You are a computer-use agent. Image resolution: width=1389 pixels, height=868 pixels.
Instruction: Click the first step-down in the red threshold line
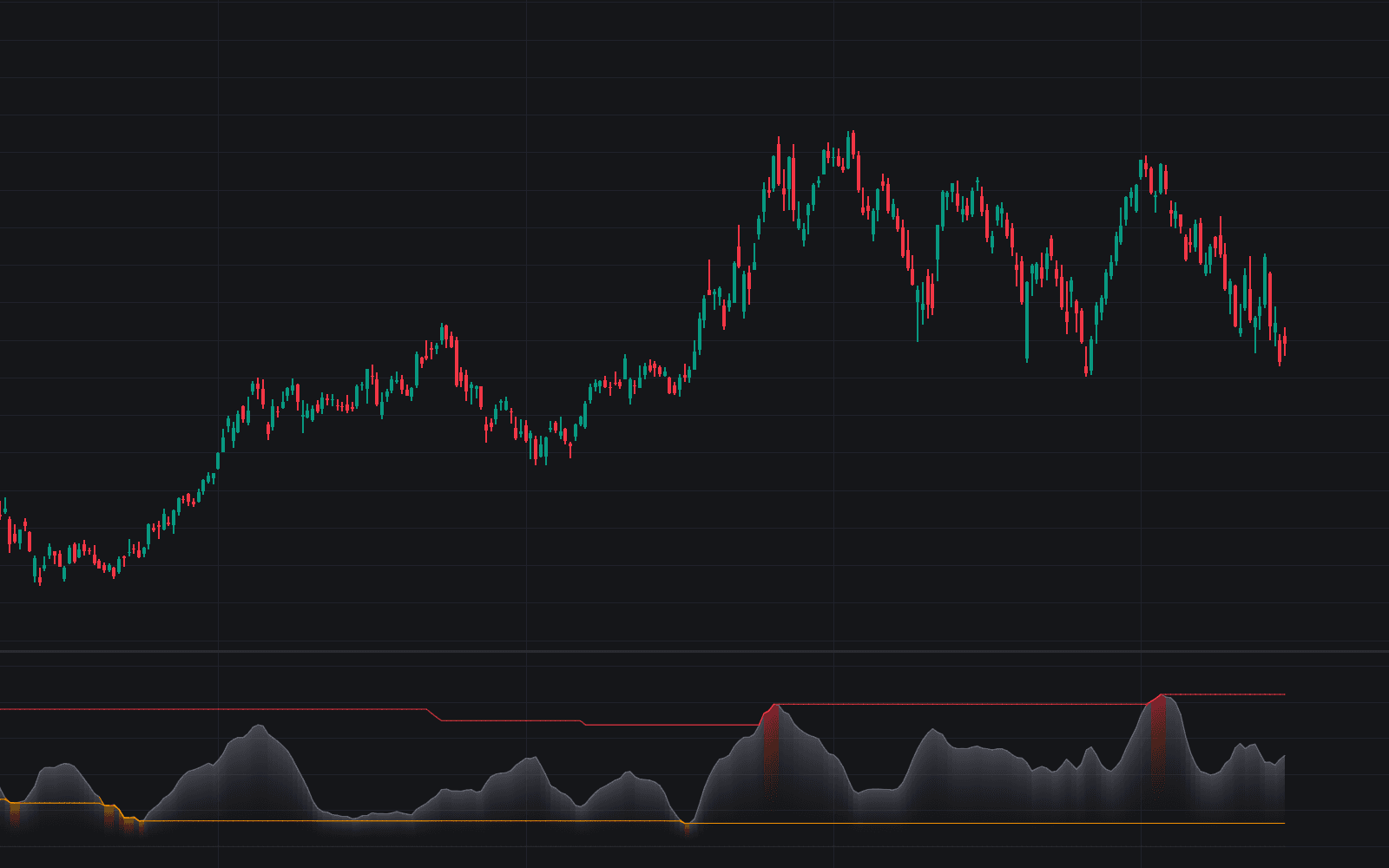[x=435, y=715]
